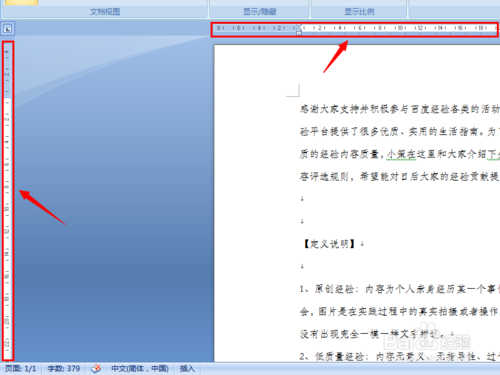Viewport: 500px width, 375px height.
Task: Click first text line beginning 感谢大家支持
Action: point(400,109)
